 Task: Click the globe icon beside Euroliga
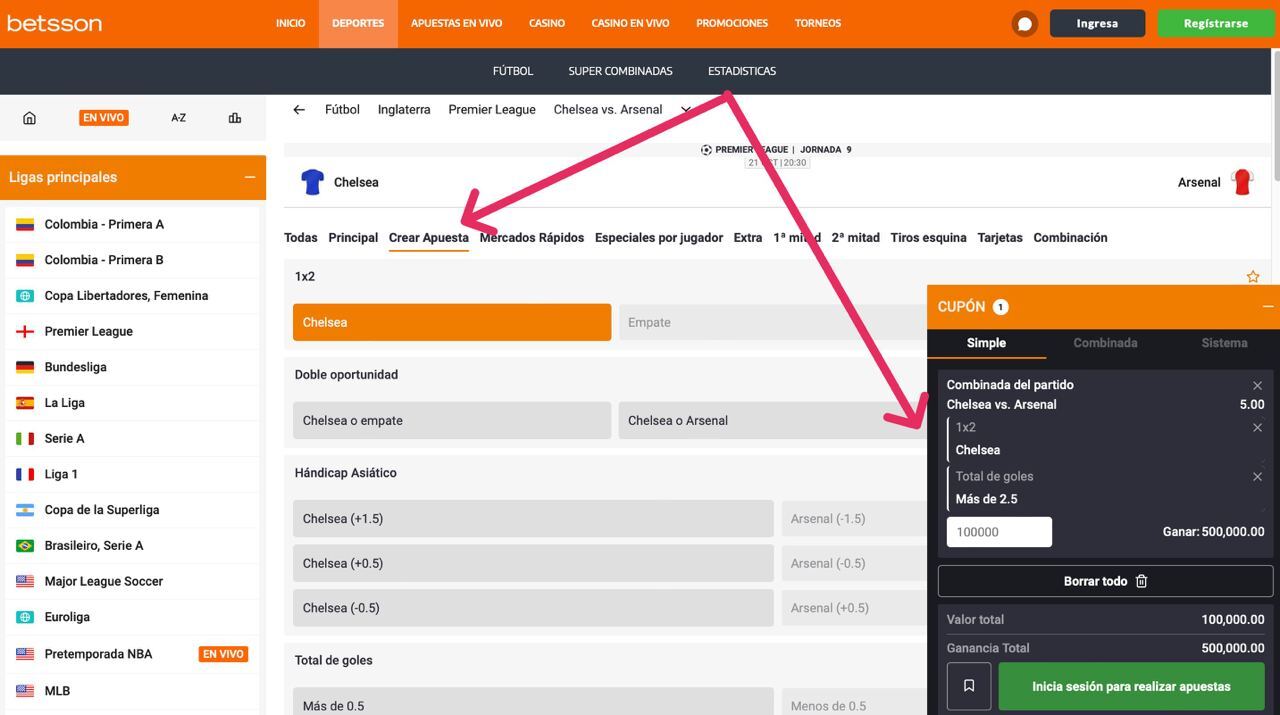[x=25, y=617]
